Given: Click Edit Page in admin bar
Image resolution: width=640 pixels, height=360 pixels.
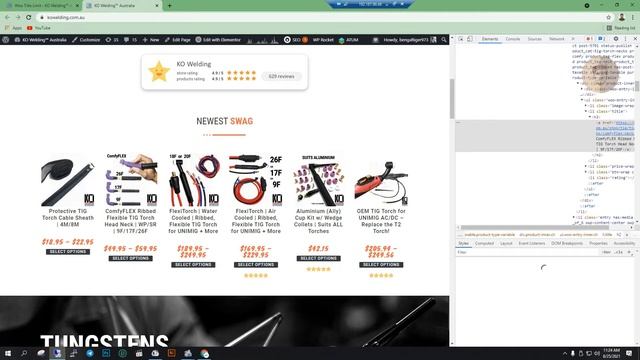Looking at the screenshot, I should (x=178, y=40).
